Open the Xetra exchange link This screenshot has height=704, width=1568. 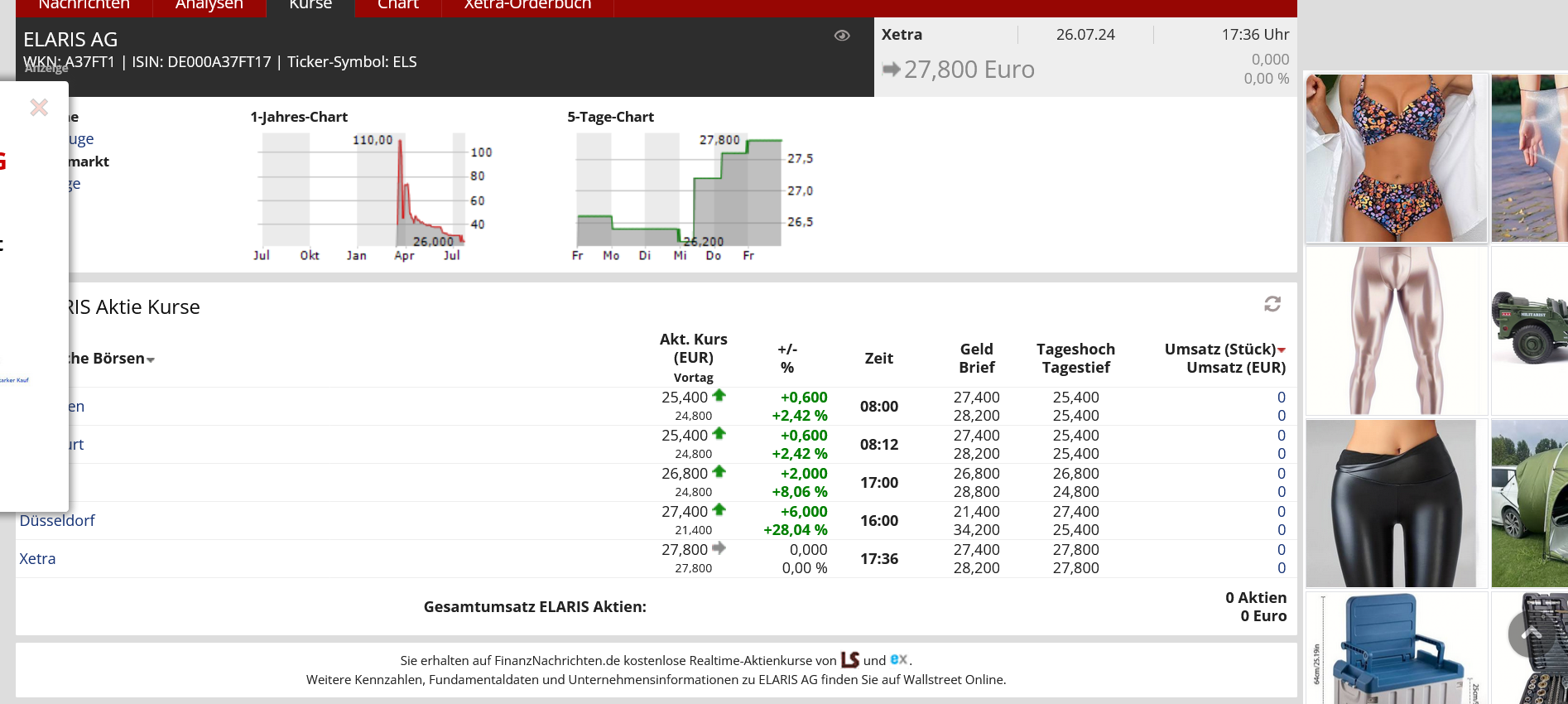click(x=37, y=558)
